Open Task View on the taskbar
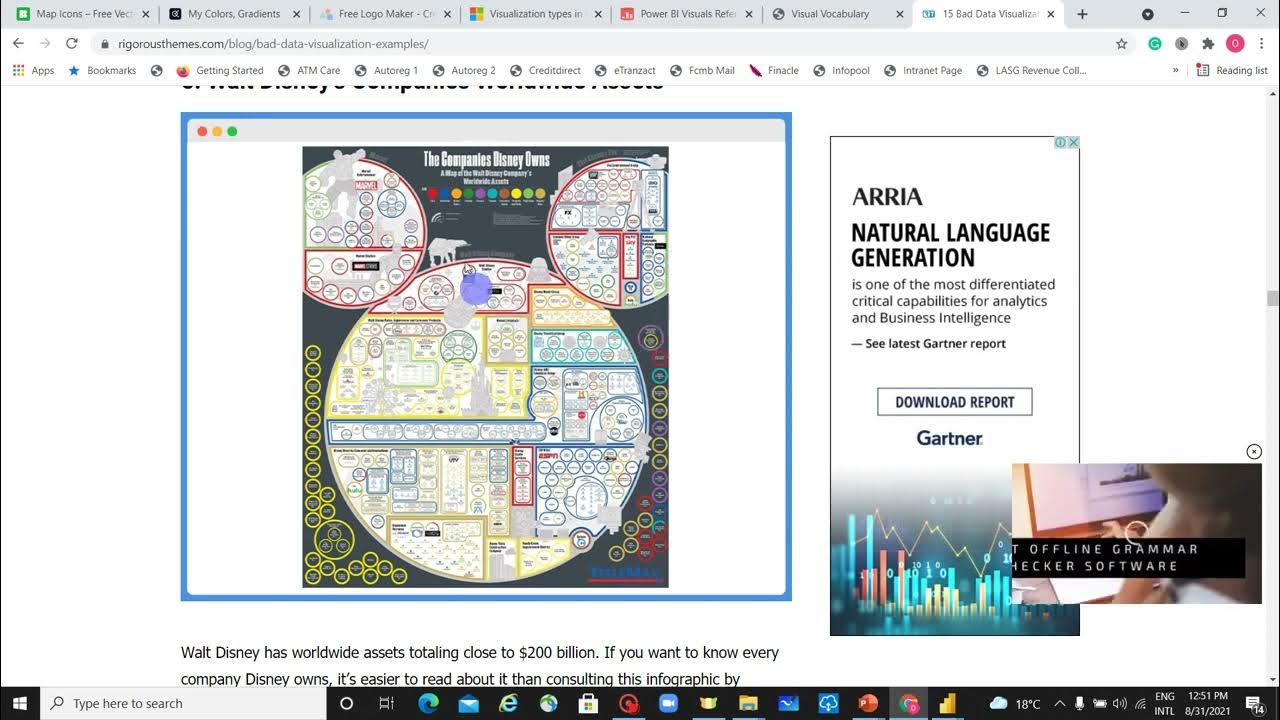The image size is (1280, 720). (386, 703)
